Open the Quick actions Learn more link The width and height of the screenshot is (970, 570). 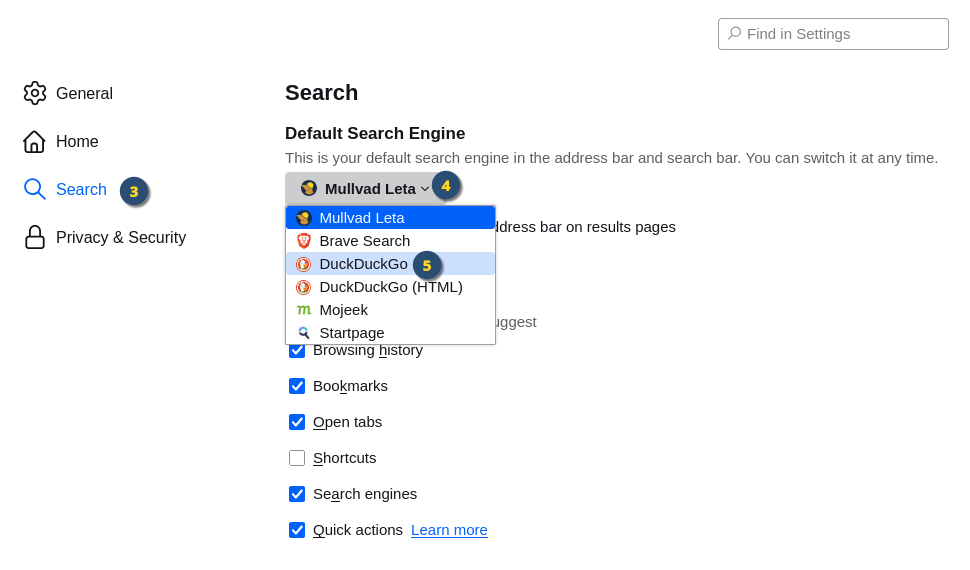pos(449,530)
